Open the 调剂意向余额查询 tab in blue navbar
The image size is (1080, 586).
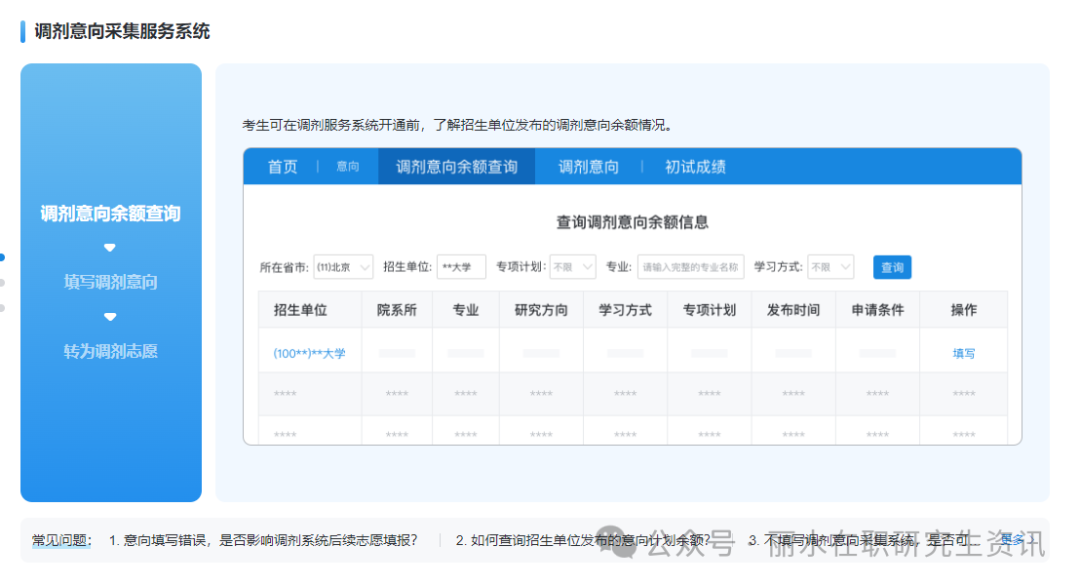(x=456, y=167)
